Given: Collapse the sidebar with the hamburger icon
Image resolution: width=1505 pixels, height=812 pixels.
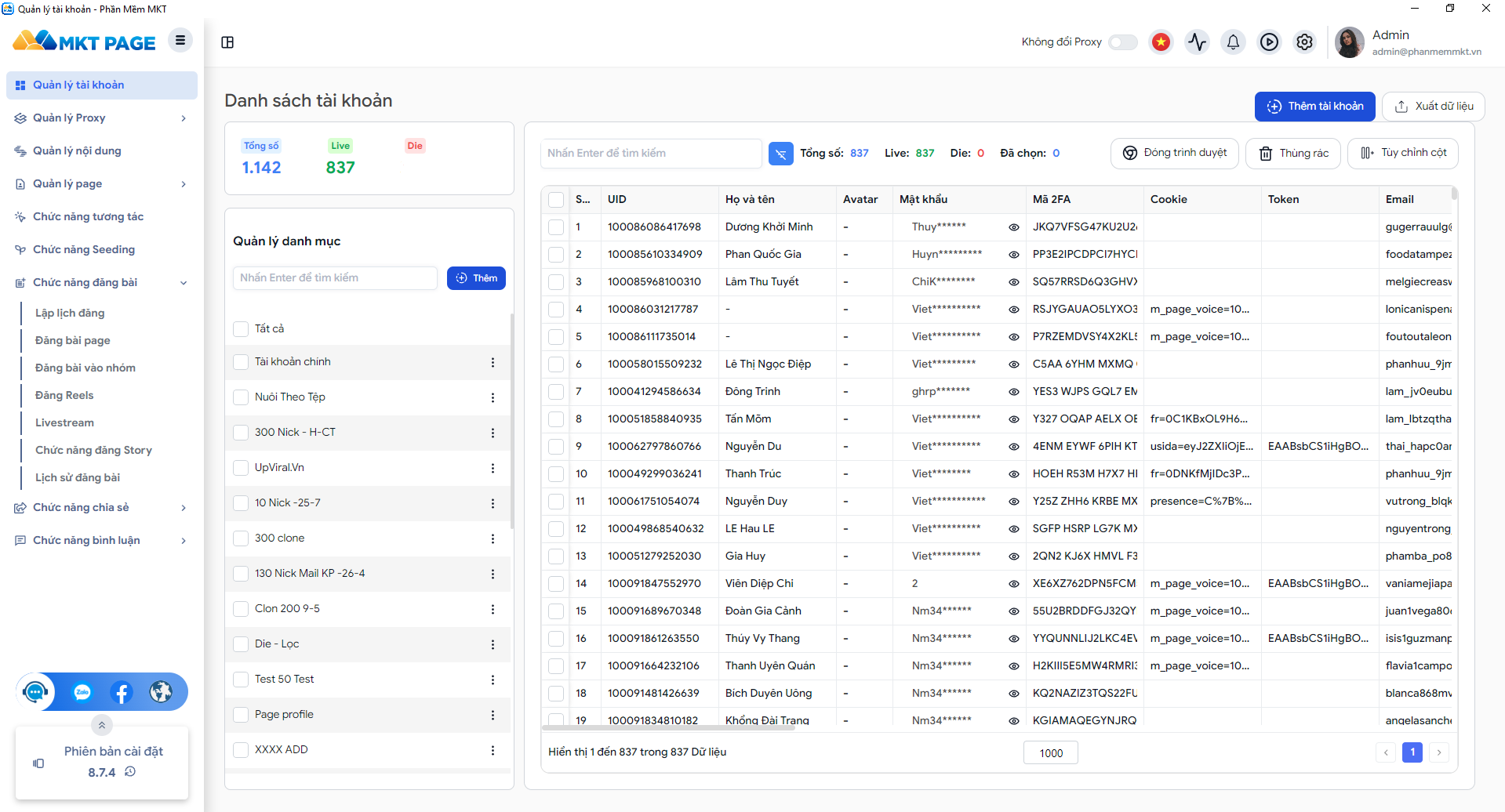Looking at the screenshot, I should tap(180, 40).
